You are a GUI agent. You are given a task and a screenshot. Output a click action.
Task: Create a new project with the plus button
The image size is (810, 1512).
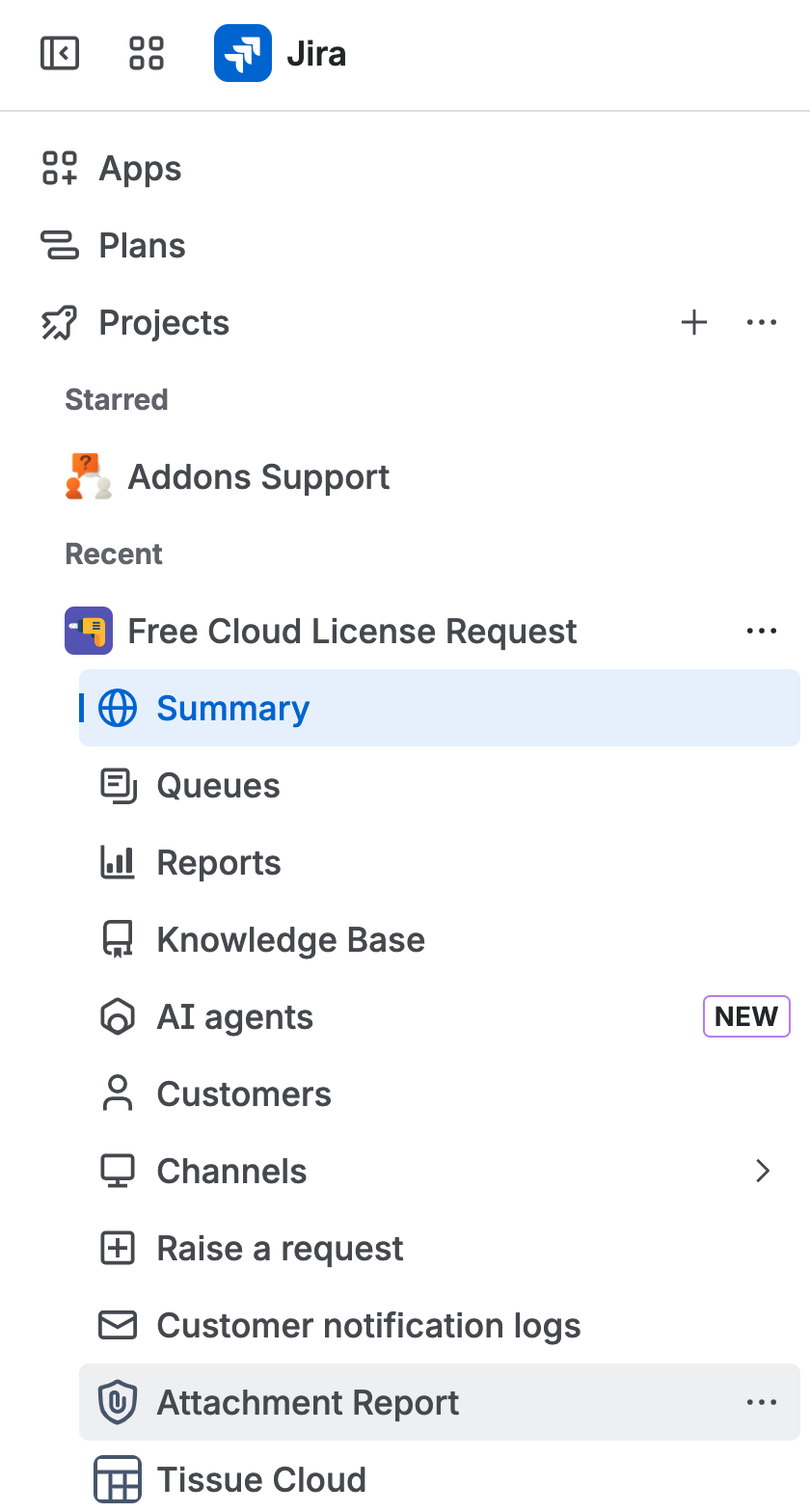pos(693,322)
